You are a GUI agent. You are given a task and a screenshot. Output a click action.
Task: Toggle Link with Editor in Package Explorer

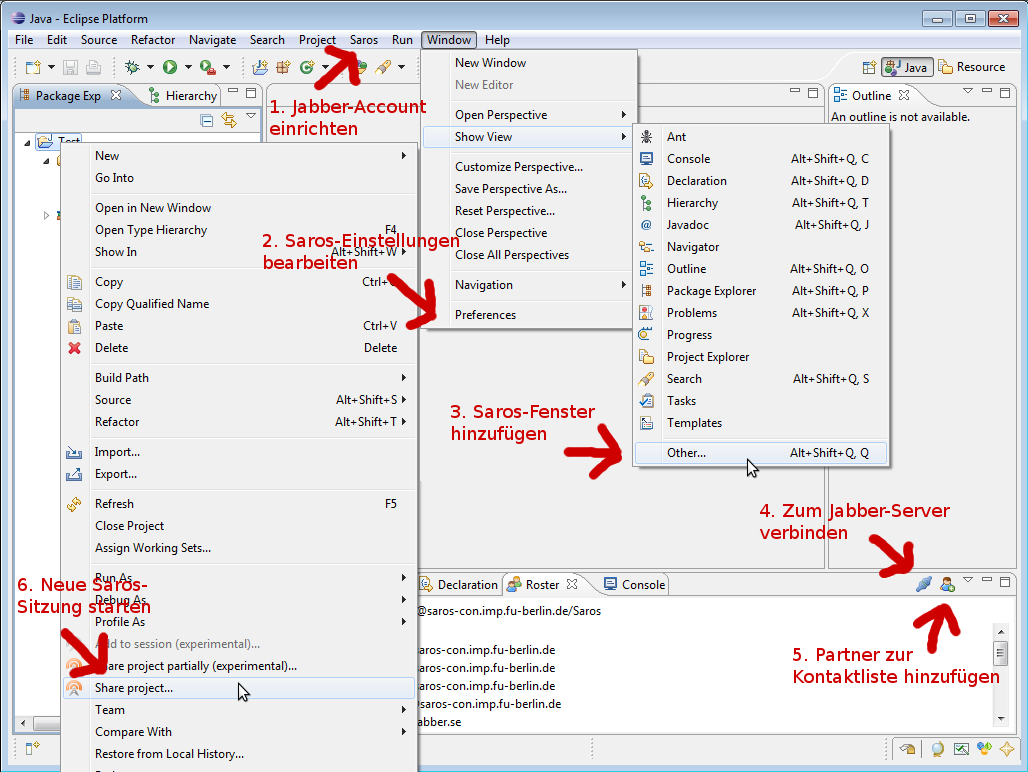pyautogui.click(x=228, y=120)
